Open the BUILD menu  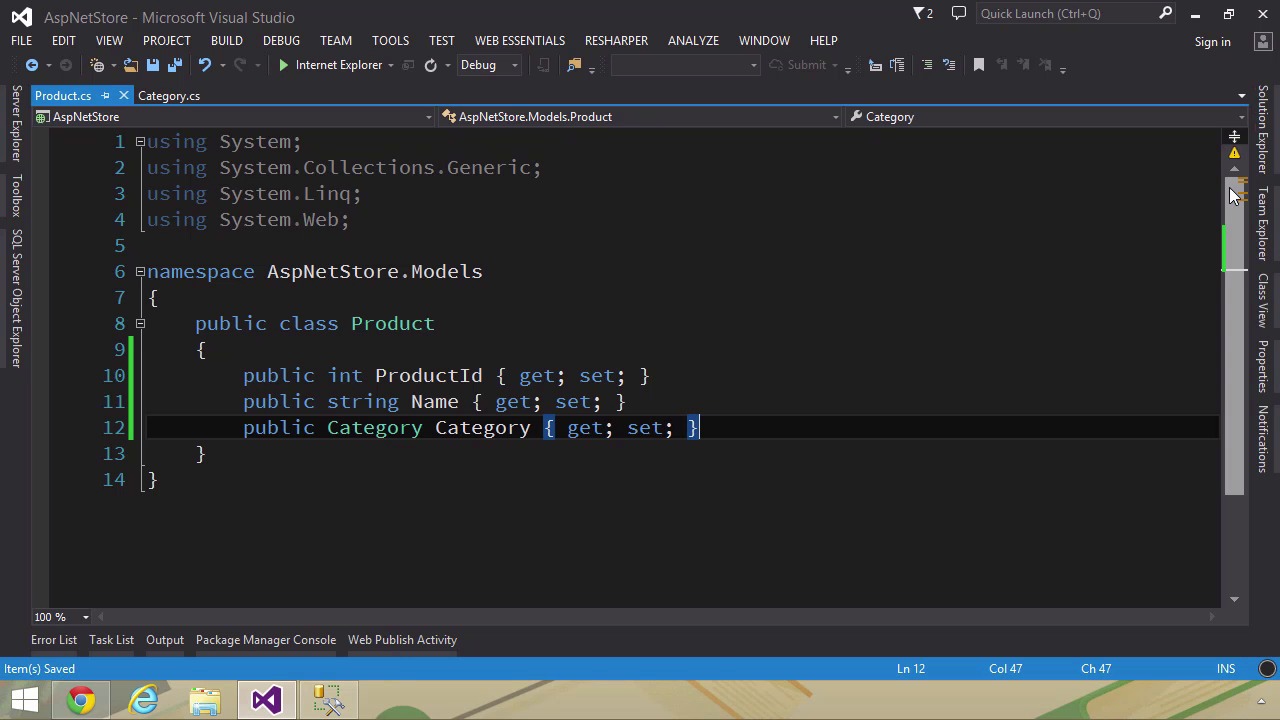pyautogui.click(x=226, y=41)
